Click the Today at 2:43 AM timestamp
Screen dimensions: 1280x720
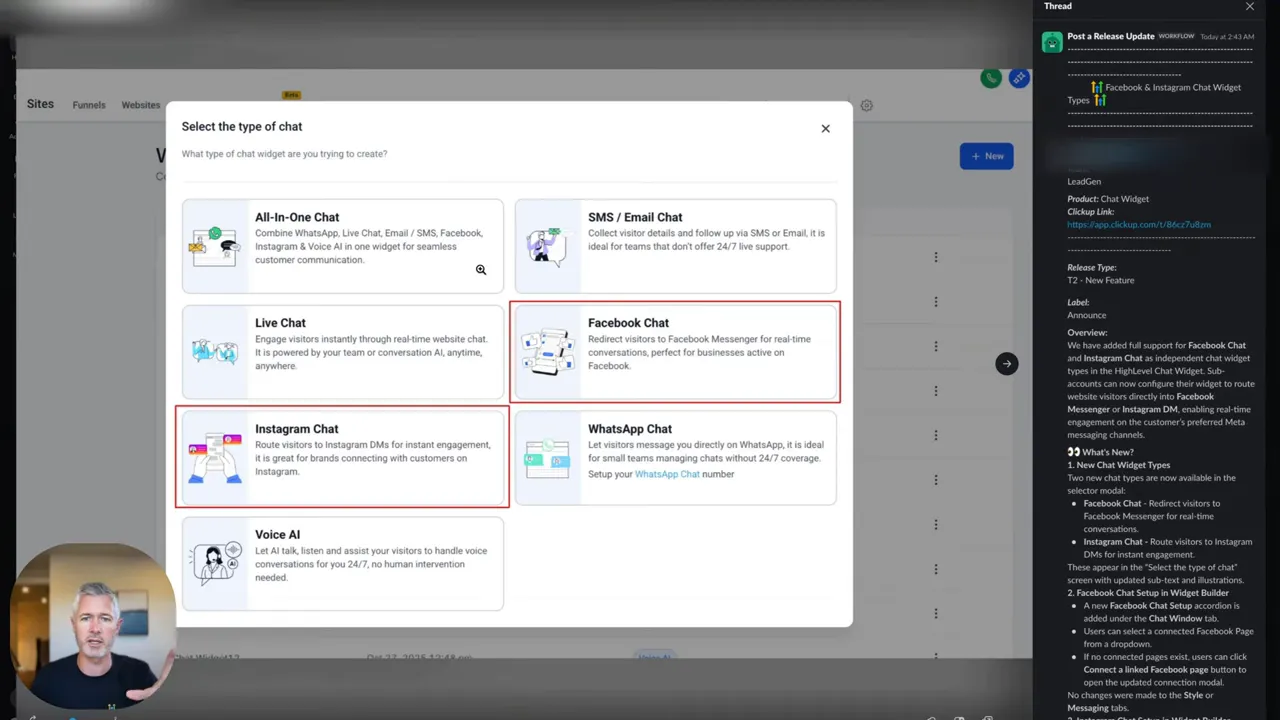click(1226, 37)
